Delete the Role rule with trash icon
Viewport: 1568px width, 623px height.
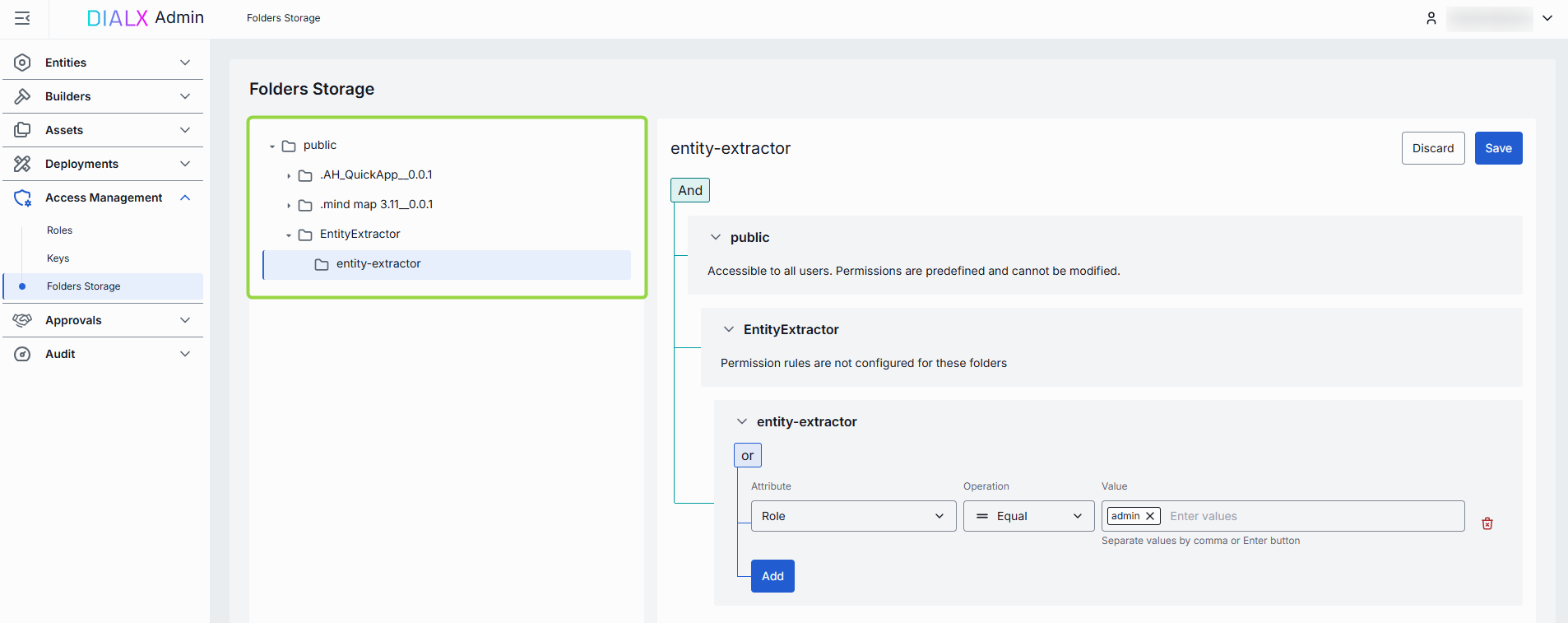tap(1487, 523)
